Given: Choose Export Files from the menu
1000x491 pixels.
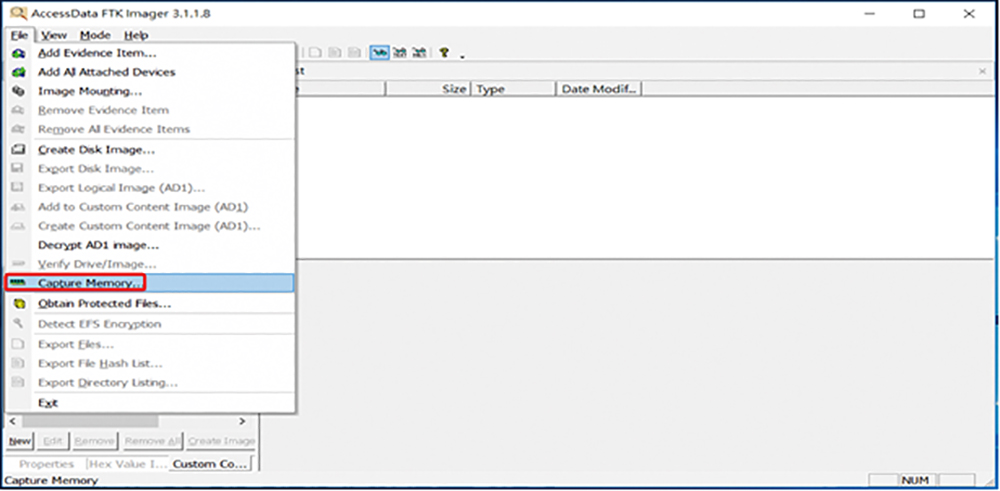Looking at the screenshot, I should [150, 344].
